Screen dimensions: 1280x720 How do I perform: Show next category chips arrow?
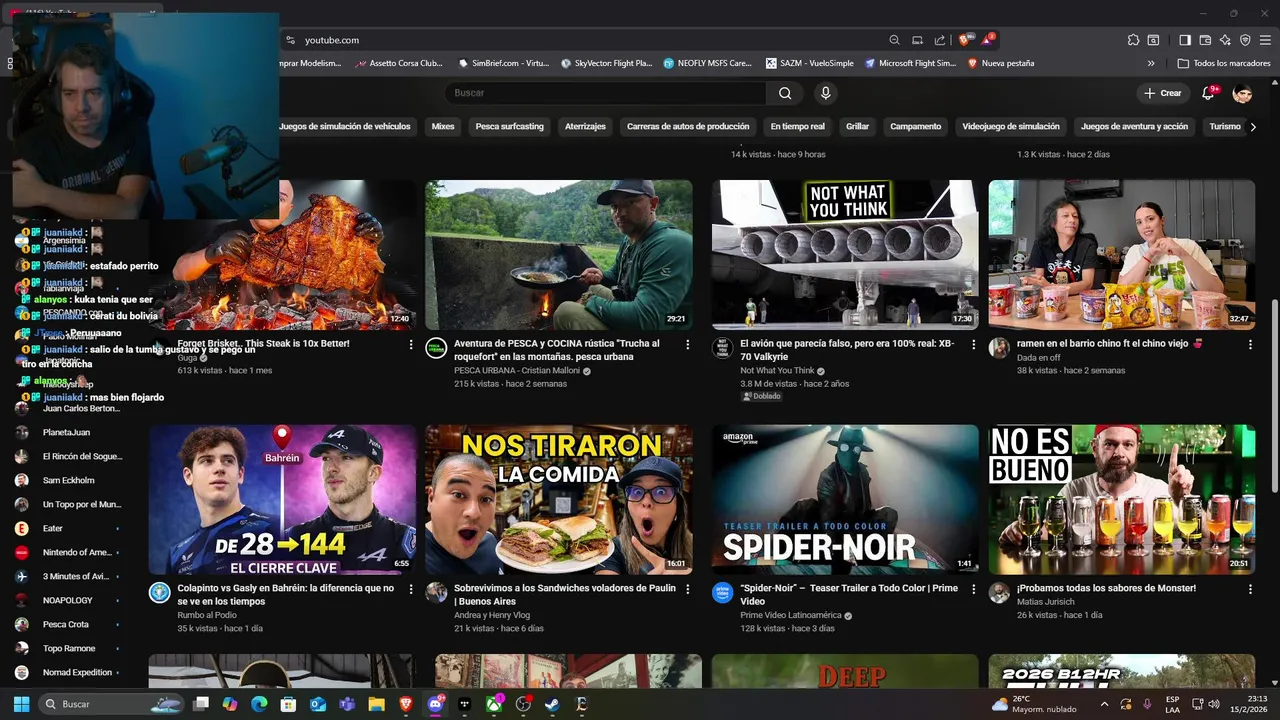click(1253, 127)
